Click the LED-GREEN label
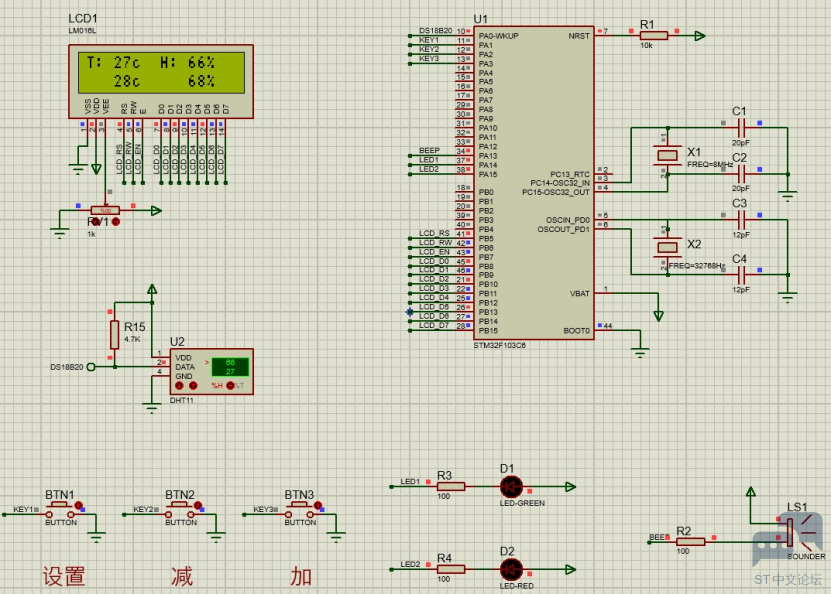This screenshot has width=831, height=595. [522, 503]
